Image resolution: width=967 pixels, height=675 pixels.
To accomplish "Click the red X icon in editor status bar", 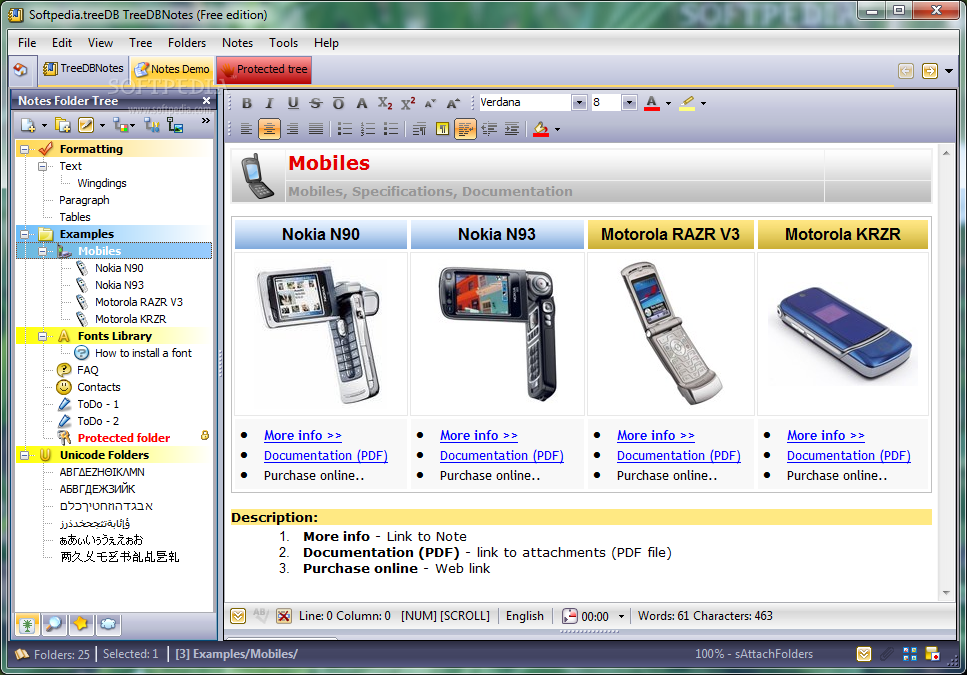I will click(284, 616).
